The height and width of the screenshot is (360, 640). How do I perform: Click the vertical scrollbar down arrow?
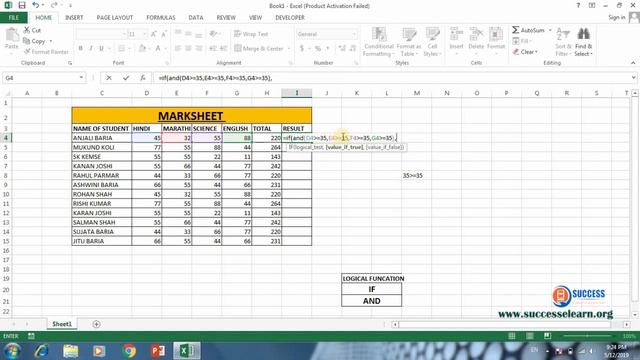point(635,315)
